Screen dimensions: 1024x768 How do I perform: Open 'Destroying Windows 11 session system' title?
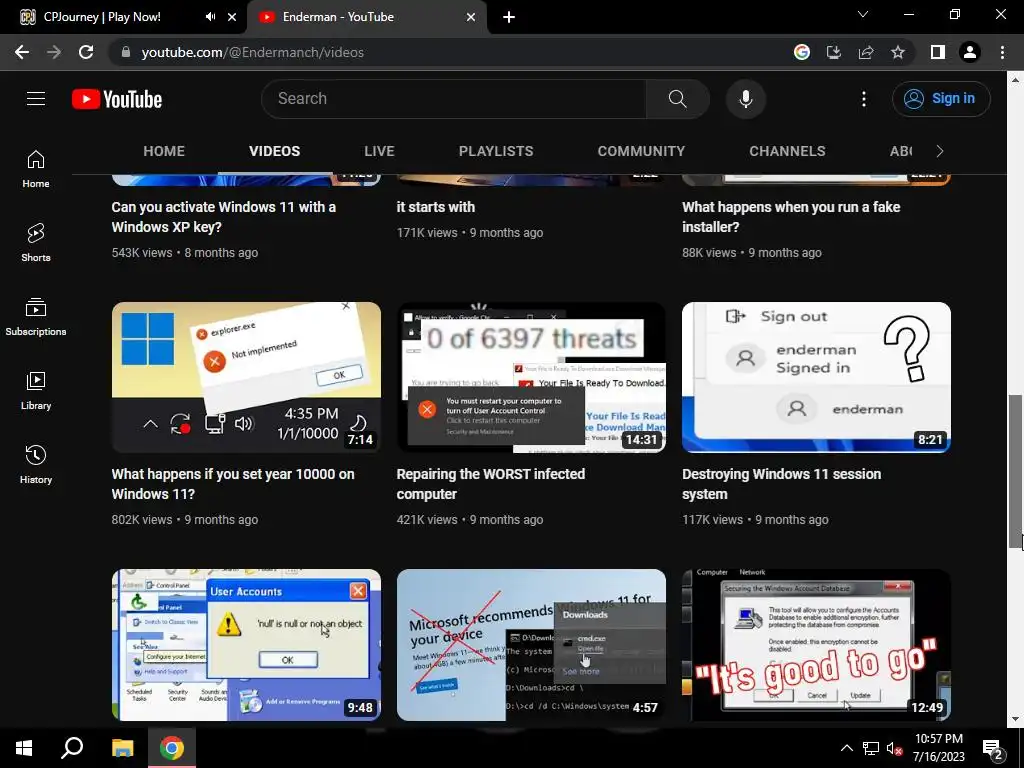point(781,484)
